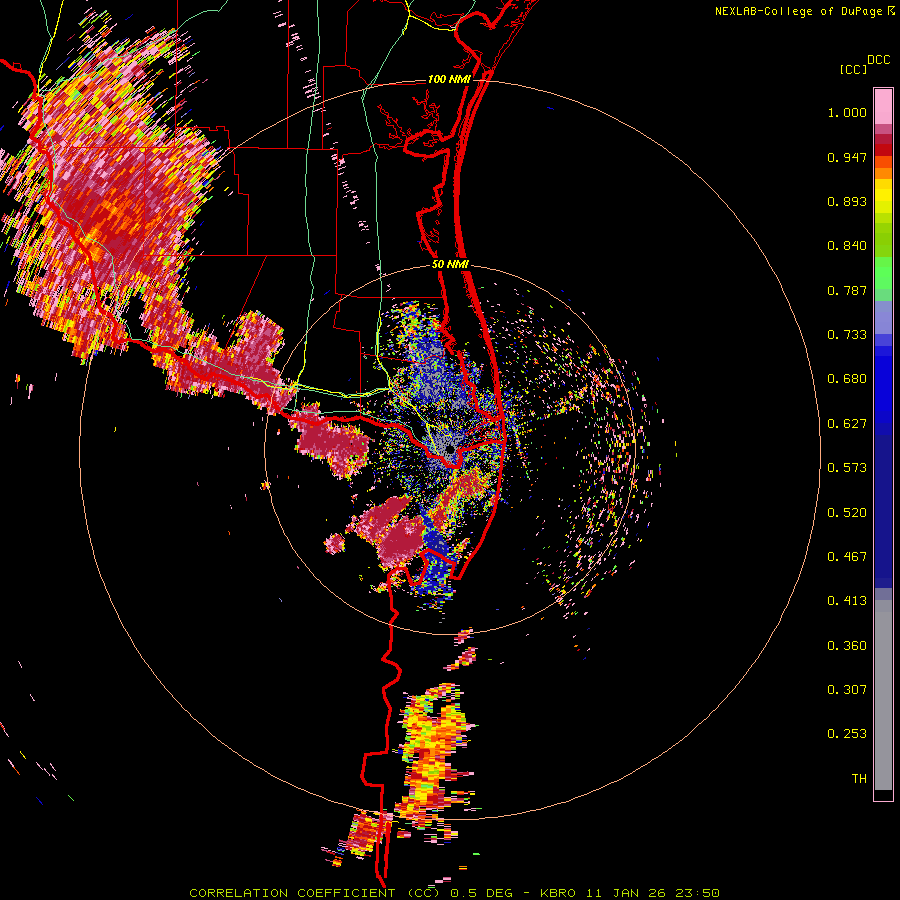
Task: Click the TH threshold label
Action: pyautogui.click(x=859, y=779)
